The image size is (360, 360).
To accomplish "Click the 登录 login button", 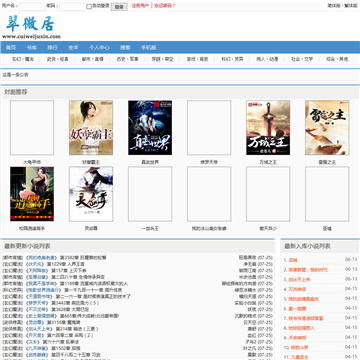I will pyautogui.click(x=119, y=7).
